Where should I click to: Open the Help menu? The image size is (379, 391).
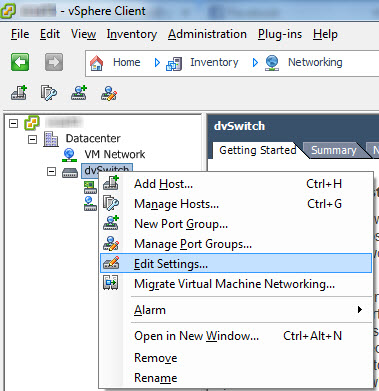(x=325, y=34)
